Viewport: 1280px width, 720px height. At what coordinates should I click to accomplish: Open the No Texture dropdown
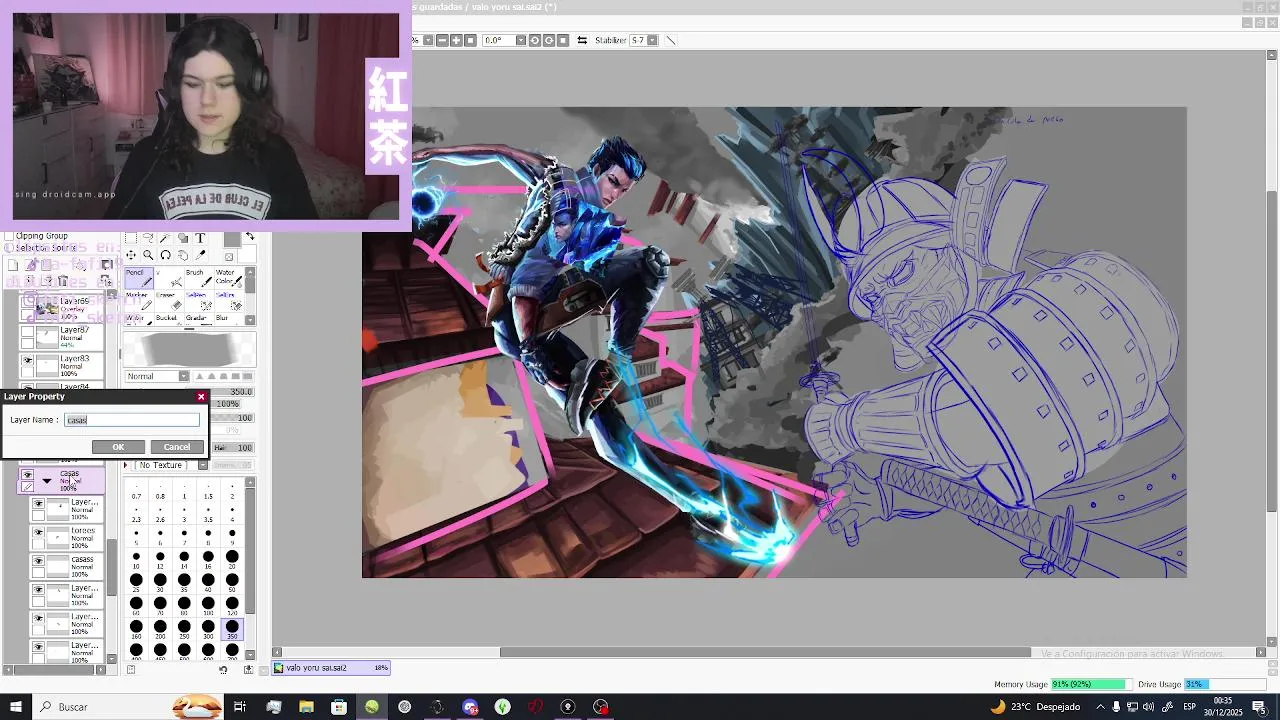click(x=202, y=465)
